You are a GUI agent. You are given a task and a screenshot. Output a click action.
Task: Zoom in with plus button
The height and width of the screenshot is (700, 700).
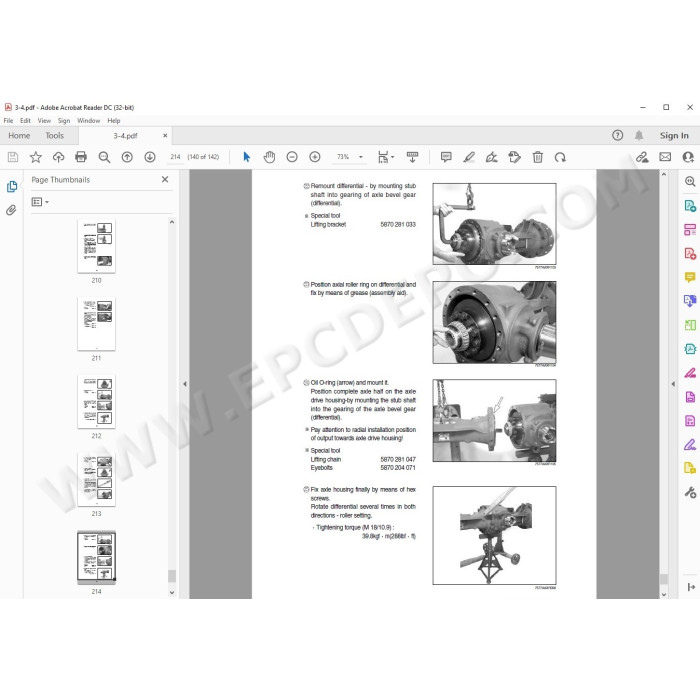tap(315, 157)
